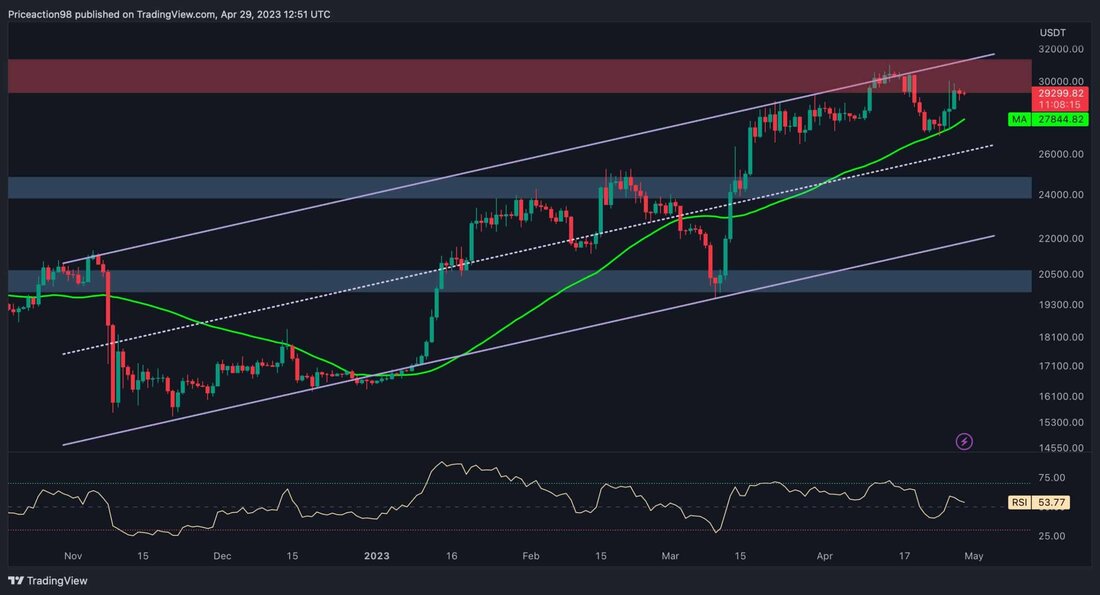The image size is (1100, 595).
Task: Click the 20500.00 price axis label
Action: [x=1061, y=274]
